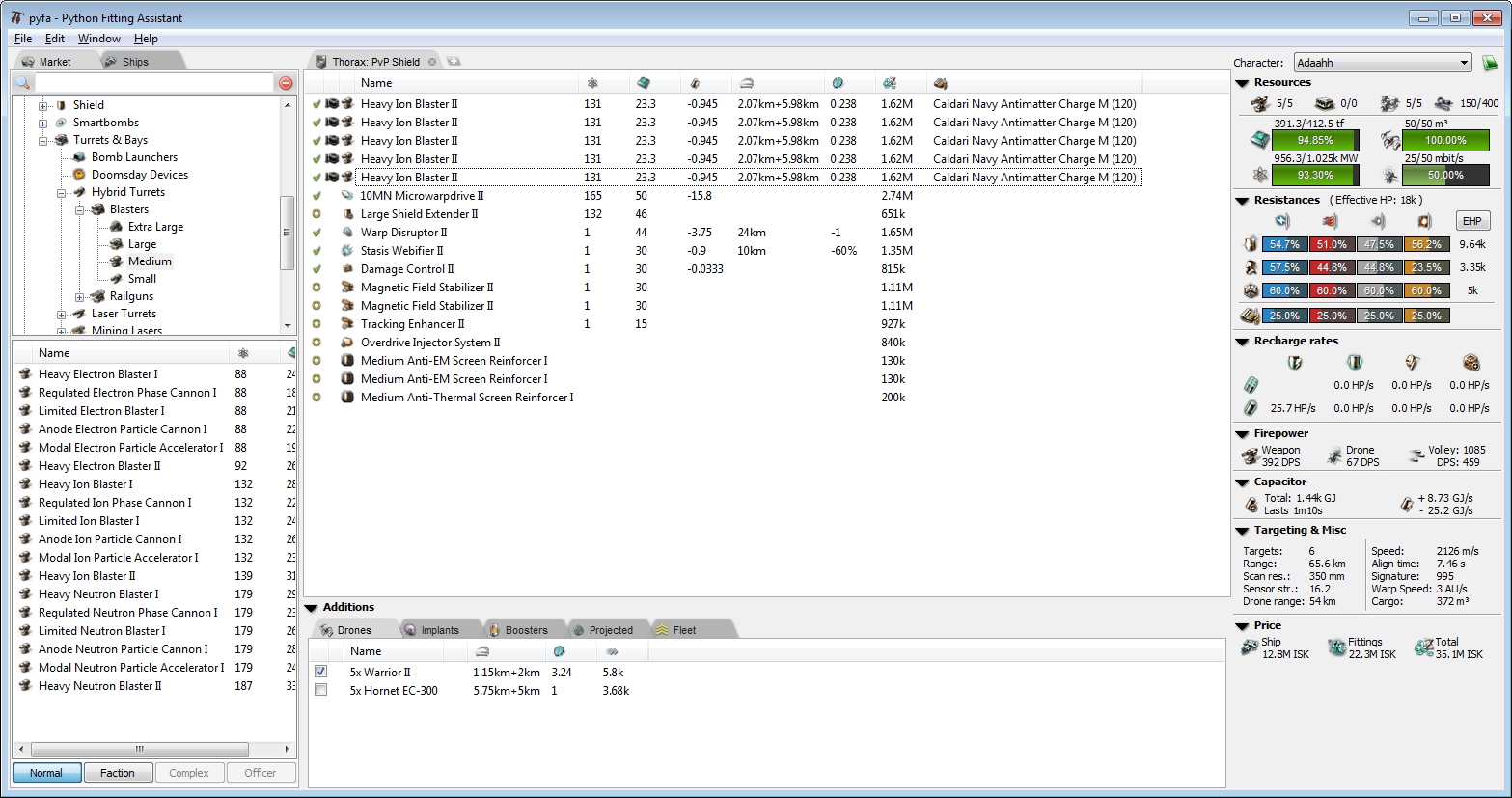Screen dimensions: 1512x798
Task: Click the drone bay icon beside the 100.00% bar
Action: (x=1389, y=140)
